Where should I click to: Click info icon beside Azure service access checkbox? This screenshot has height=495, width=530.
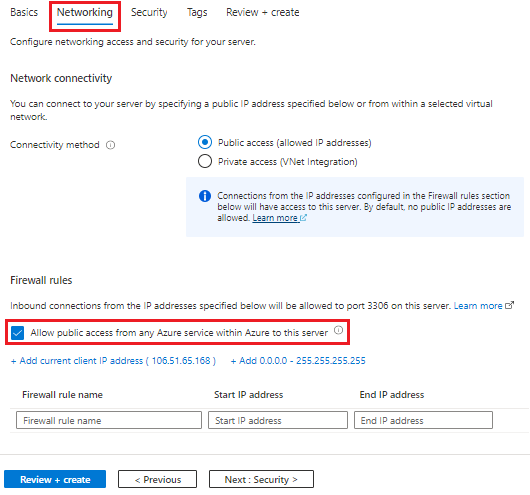[338, 330]
